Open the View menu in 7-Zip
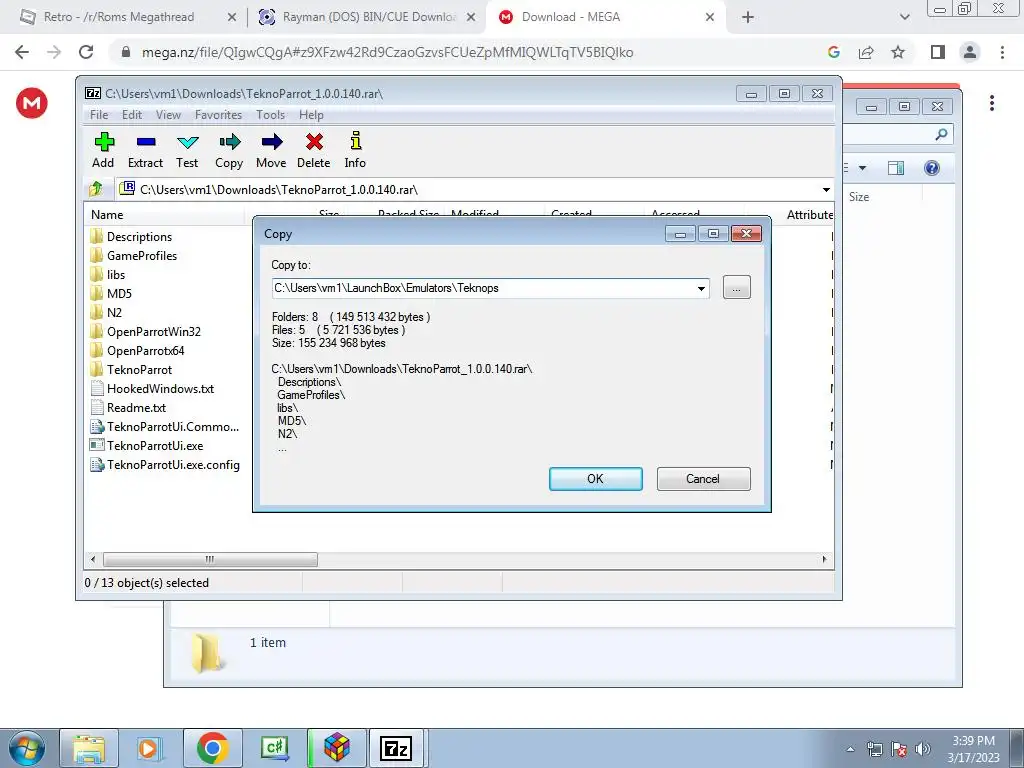 tap(168, 115)
